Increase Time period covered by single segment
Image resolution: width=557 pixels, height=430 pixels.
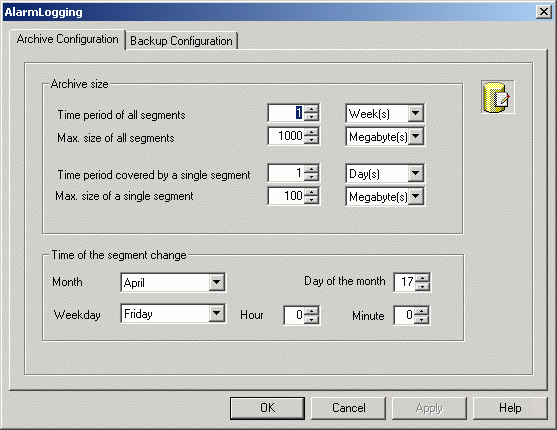312,169
